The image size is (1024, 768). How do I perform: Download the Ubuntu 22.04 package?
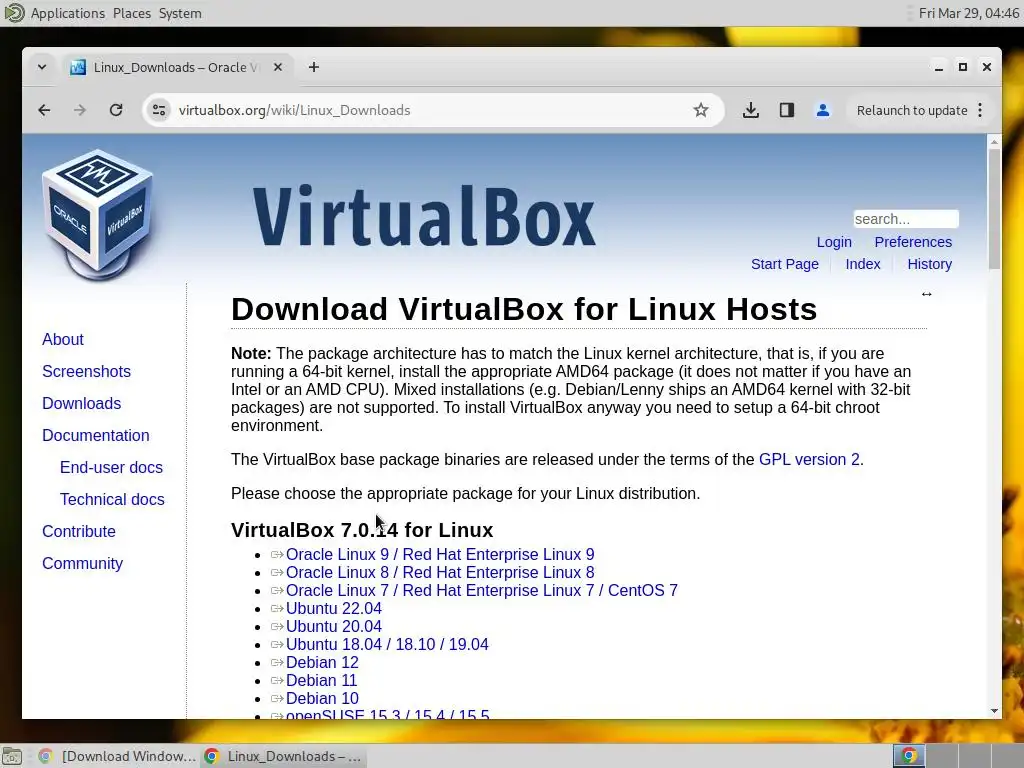(x=334, y=609)
